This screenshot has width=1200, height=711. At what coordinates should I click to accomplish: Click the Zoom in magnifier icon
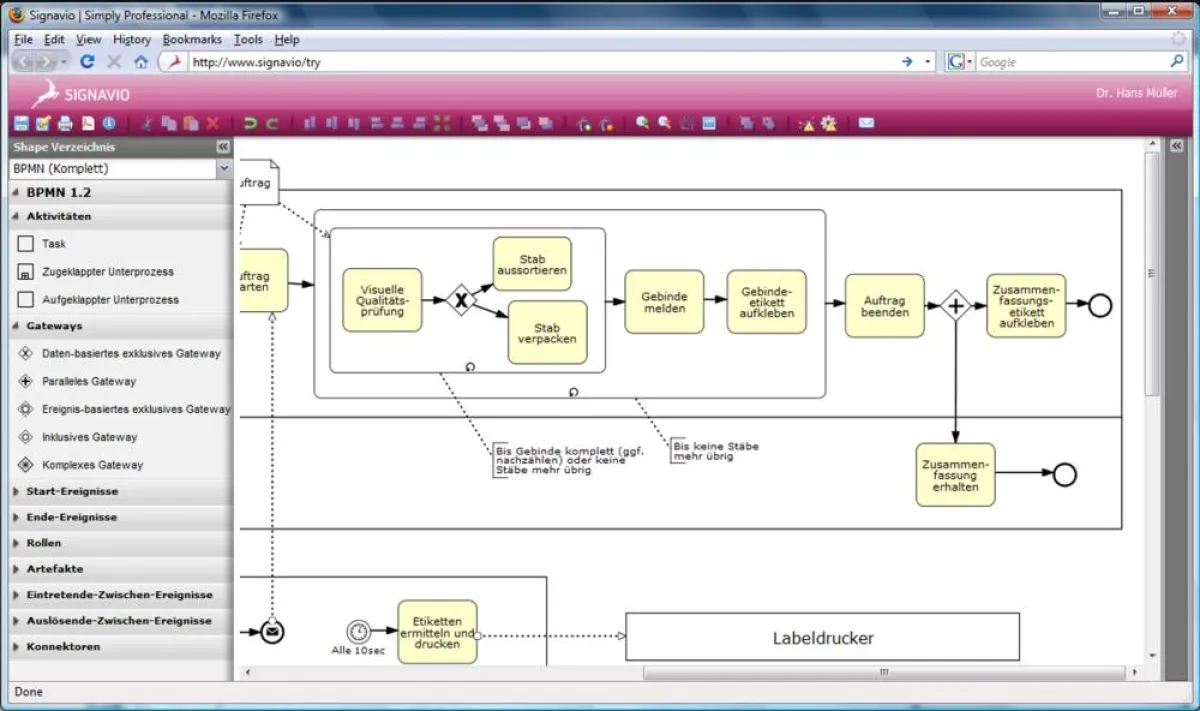pos(642,124)
